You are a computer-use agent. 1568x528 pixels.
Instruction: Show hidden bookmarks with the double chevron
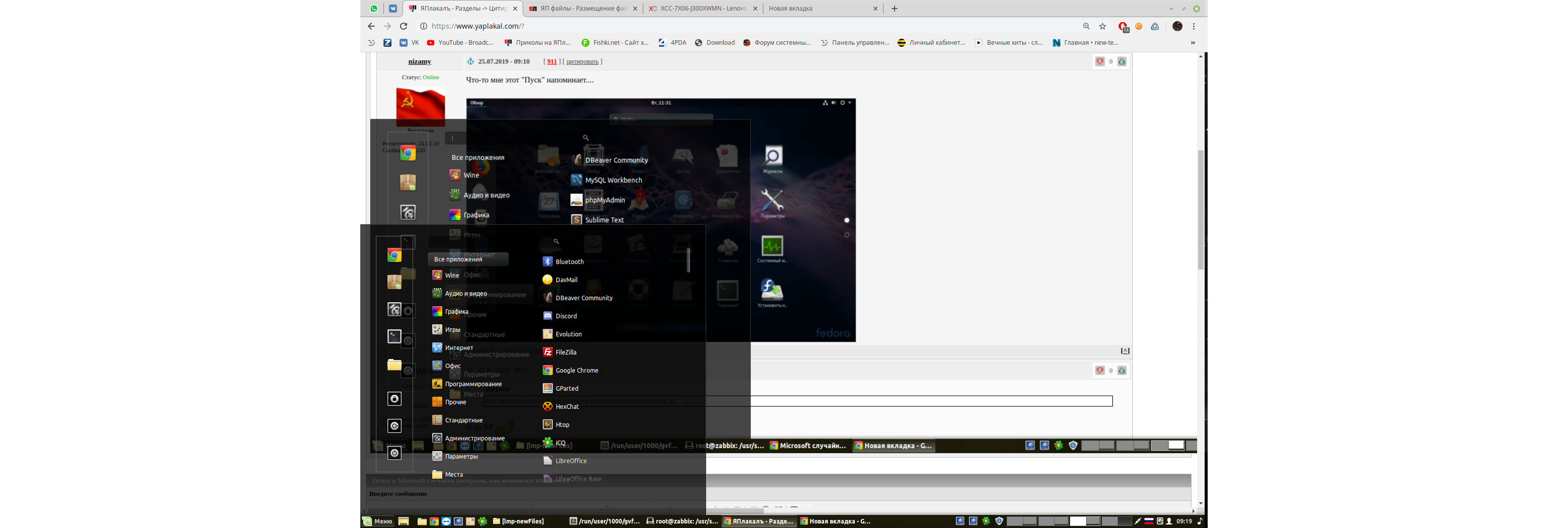1193,43
